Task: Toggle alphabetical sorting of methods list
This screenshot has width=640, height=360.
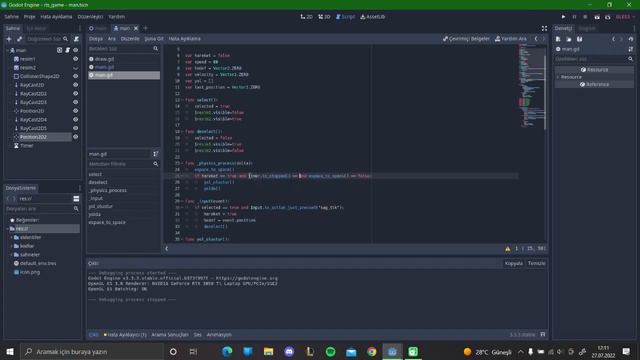Action: click(156, 154)
